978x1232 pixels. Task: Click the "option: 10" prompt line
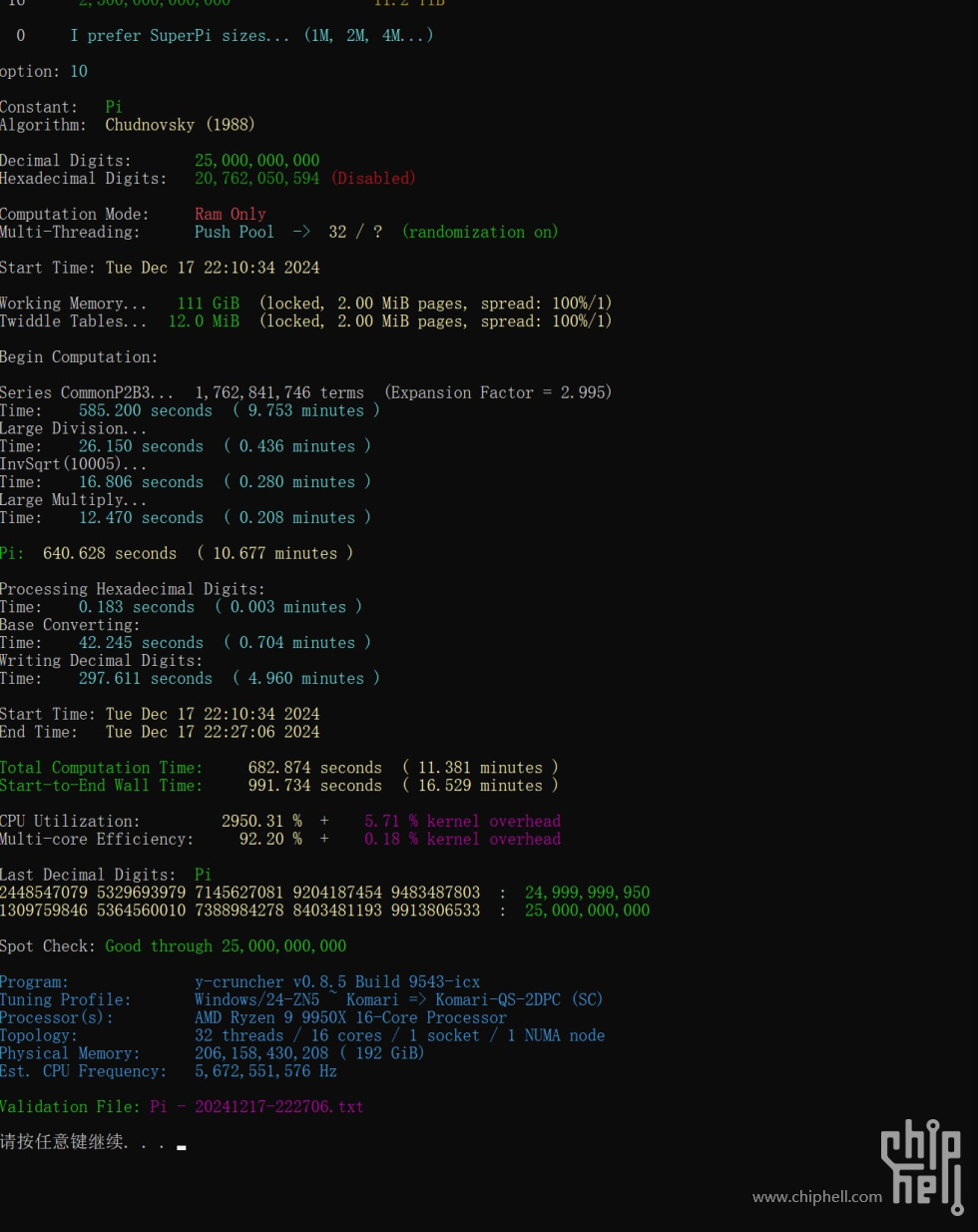[44, 72]
